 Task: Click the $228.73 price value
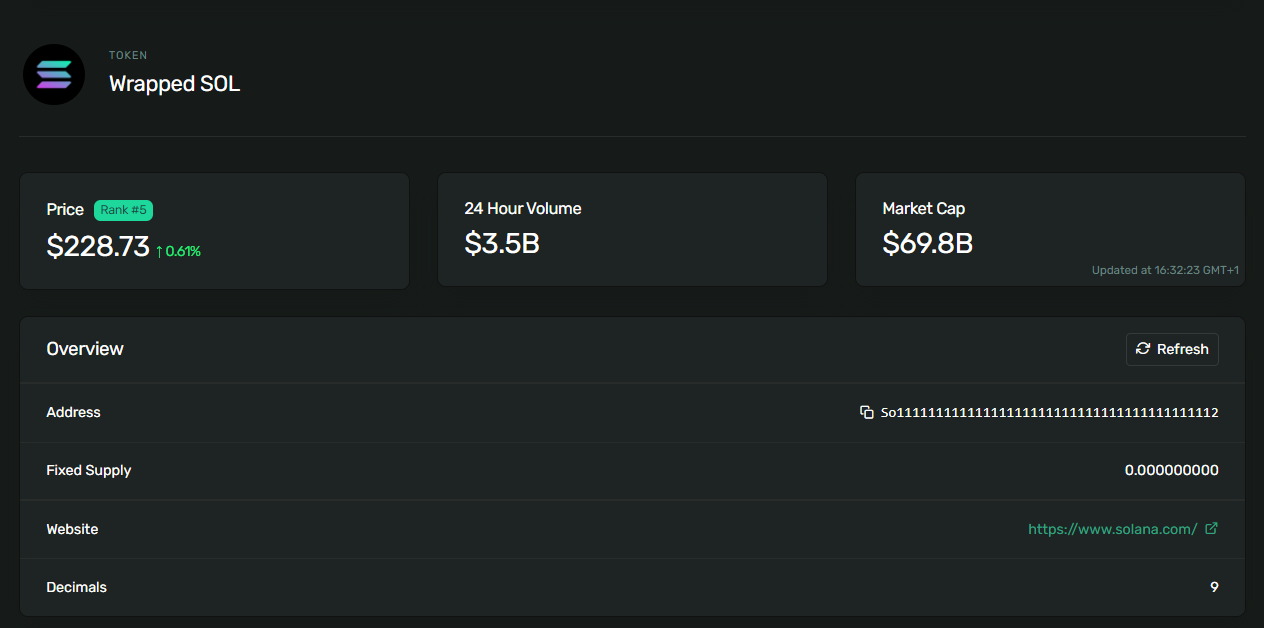pos(98,247)
